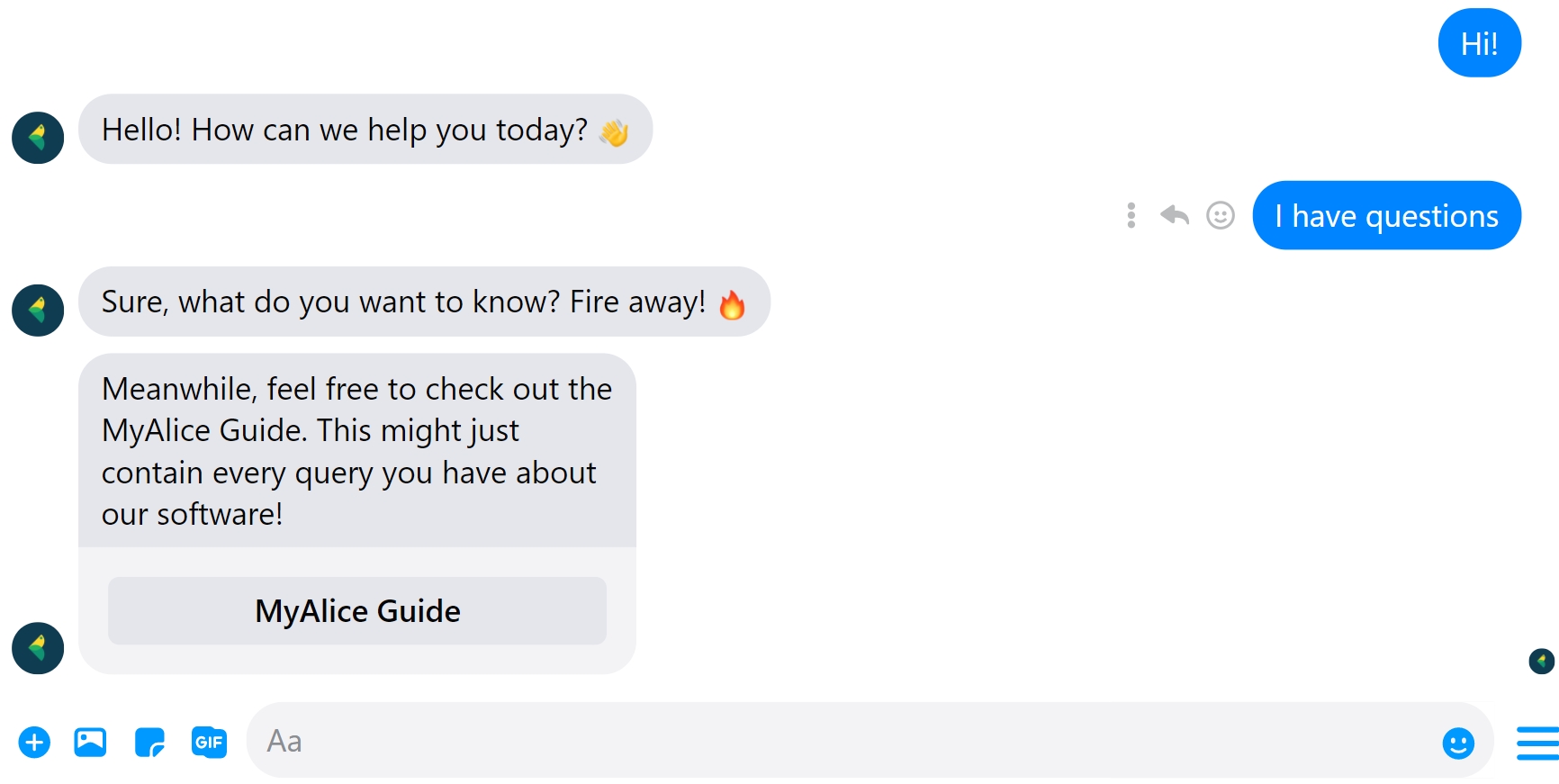Screen dimensions: 1559x784
Task: Select the "I have questions" bubble
Action: click(1386, 216)
